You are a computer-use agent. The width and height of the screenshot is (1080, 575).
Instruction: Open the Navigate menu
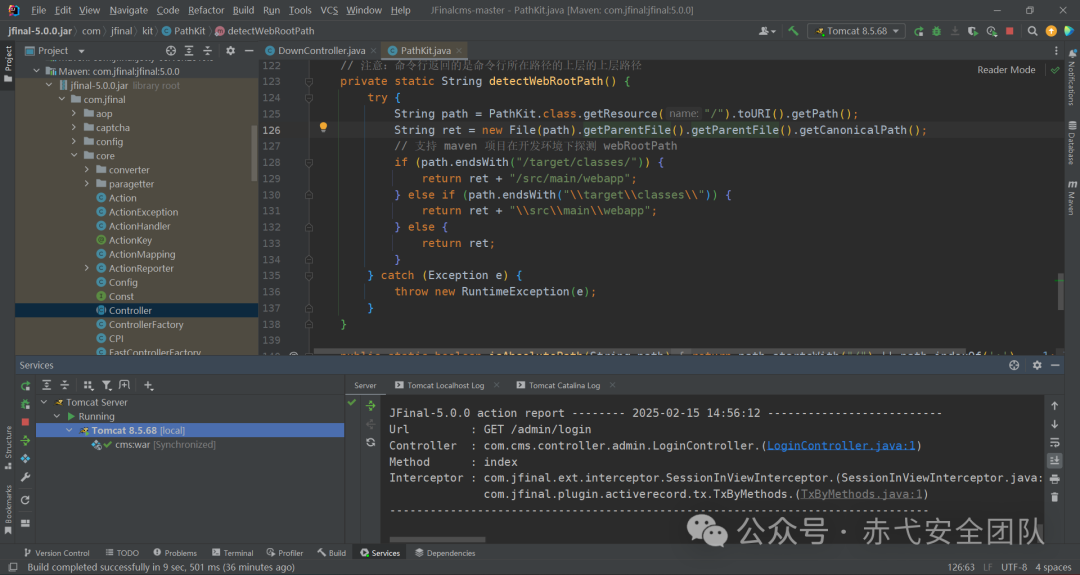128,10
